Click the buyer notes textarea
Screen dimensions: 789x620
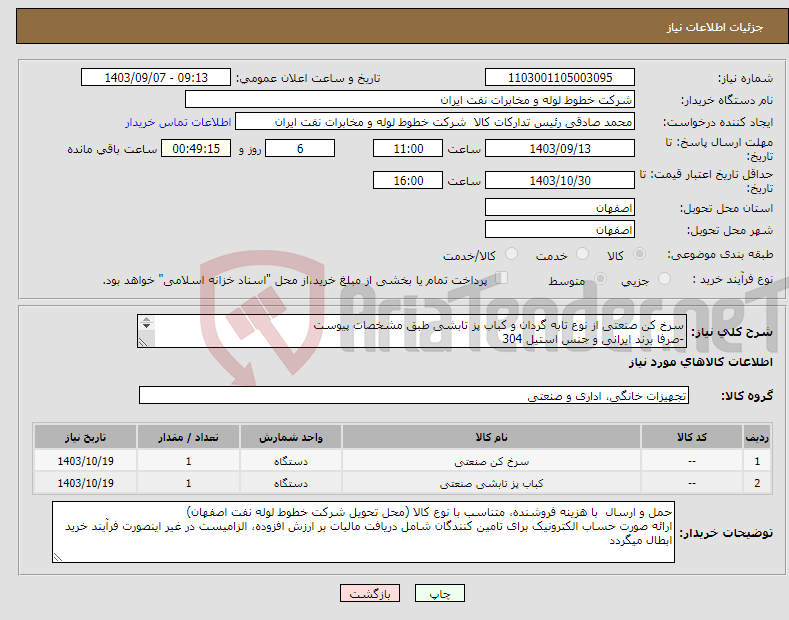coord(363,532)
